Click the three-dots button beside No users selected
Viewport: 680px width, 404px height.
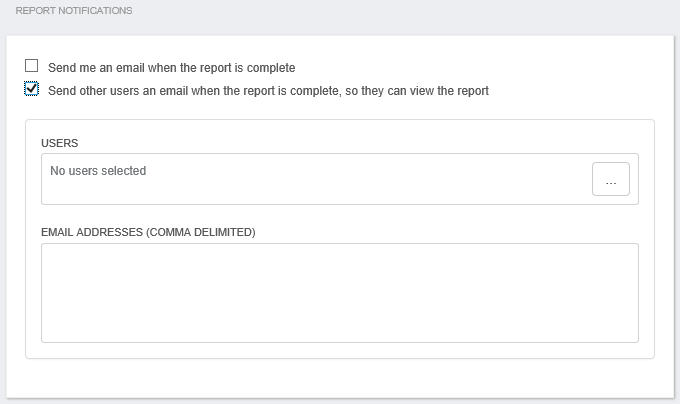[611, 179]
